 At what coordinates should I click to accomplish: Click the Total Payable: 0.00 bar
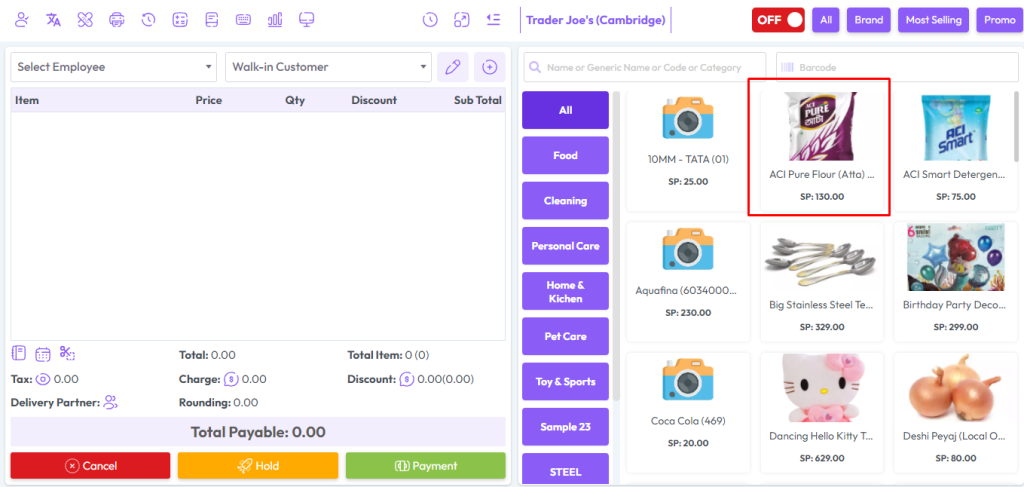click(258, 432)
